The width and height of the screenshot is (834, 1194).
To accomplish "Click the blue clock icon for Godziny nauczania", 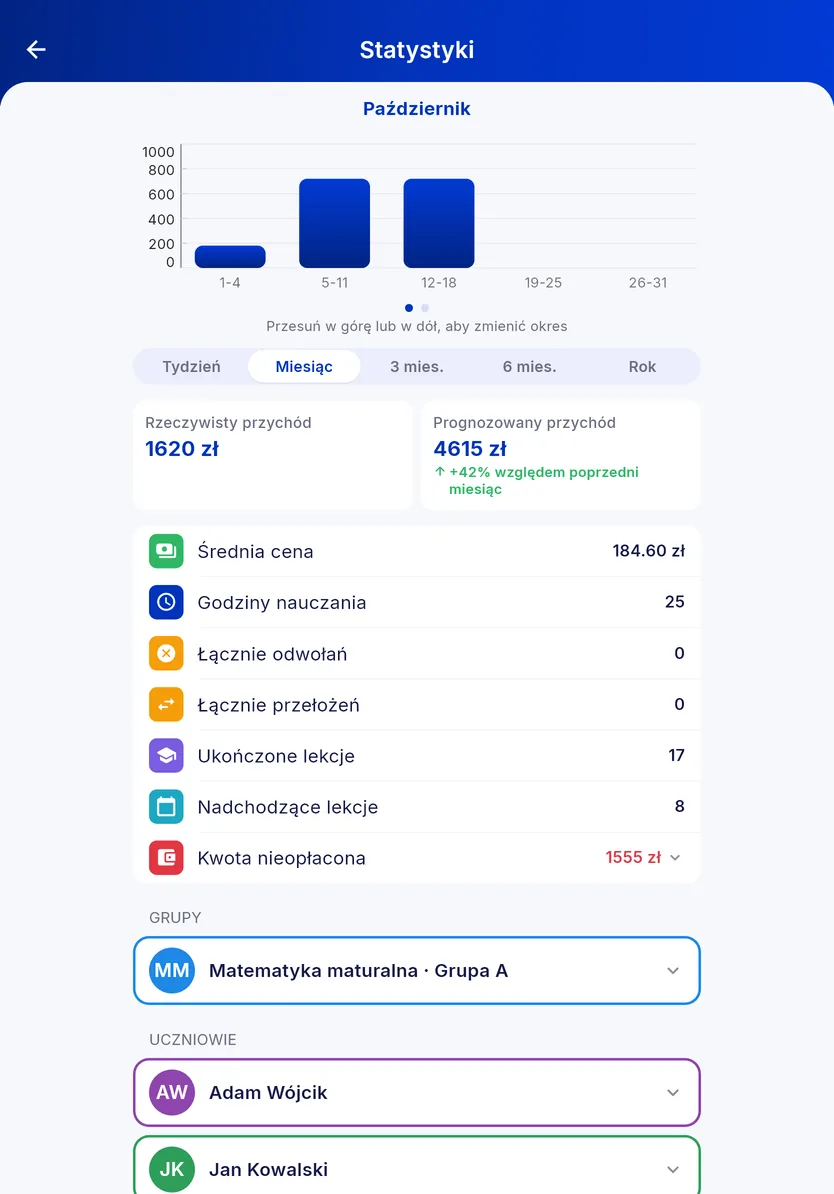I will tap(166, 602).
